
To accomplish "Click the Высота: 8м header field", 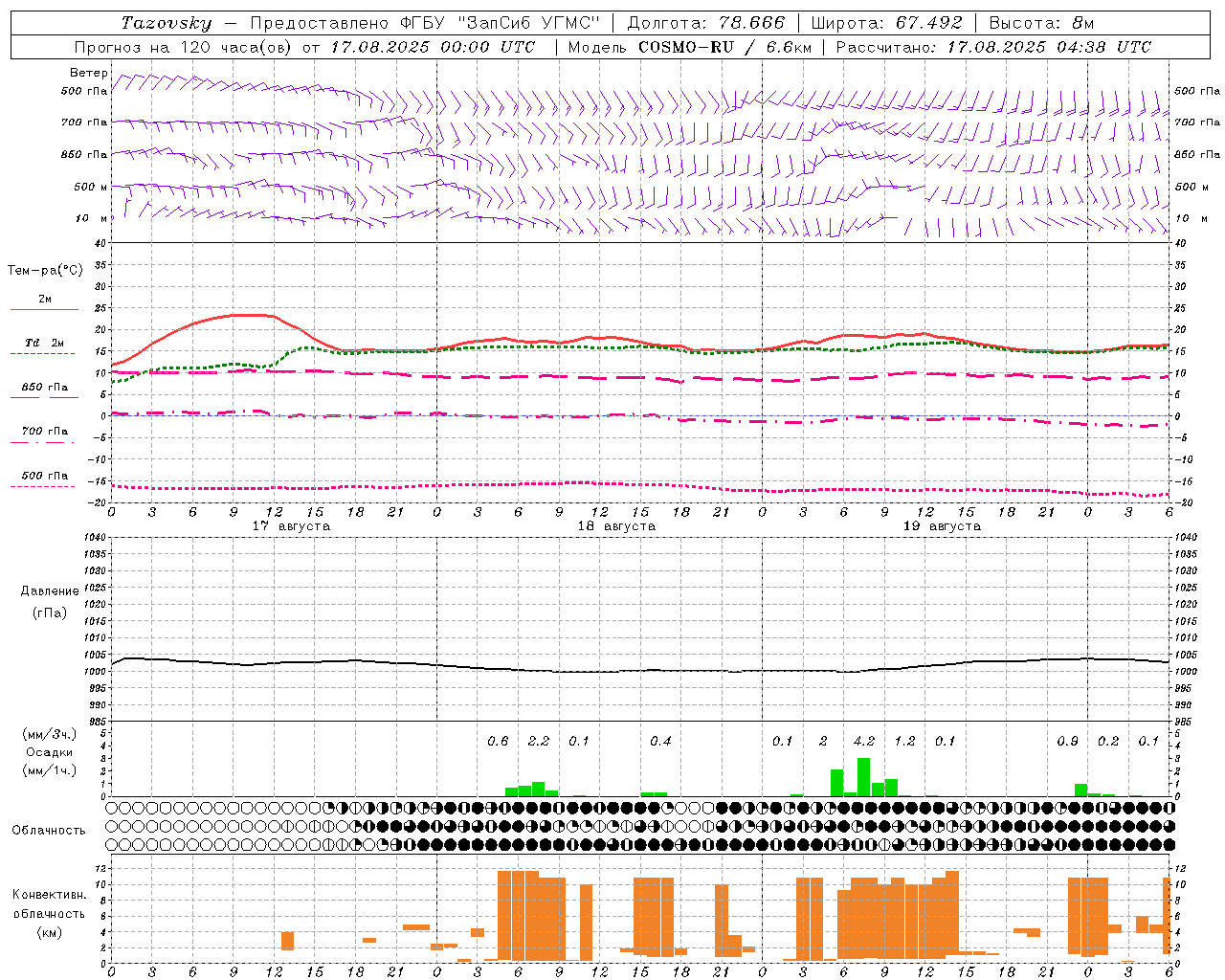I will (1041, 23).
